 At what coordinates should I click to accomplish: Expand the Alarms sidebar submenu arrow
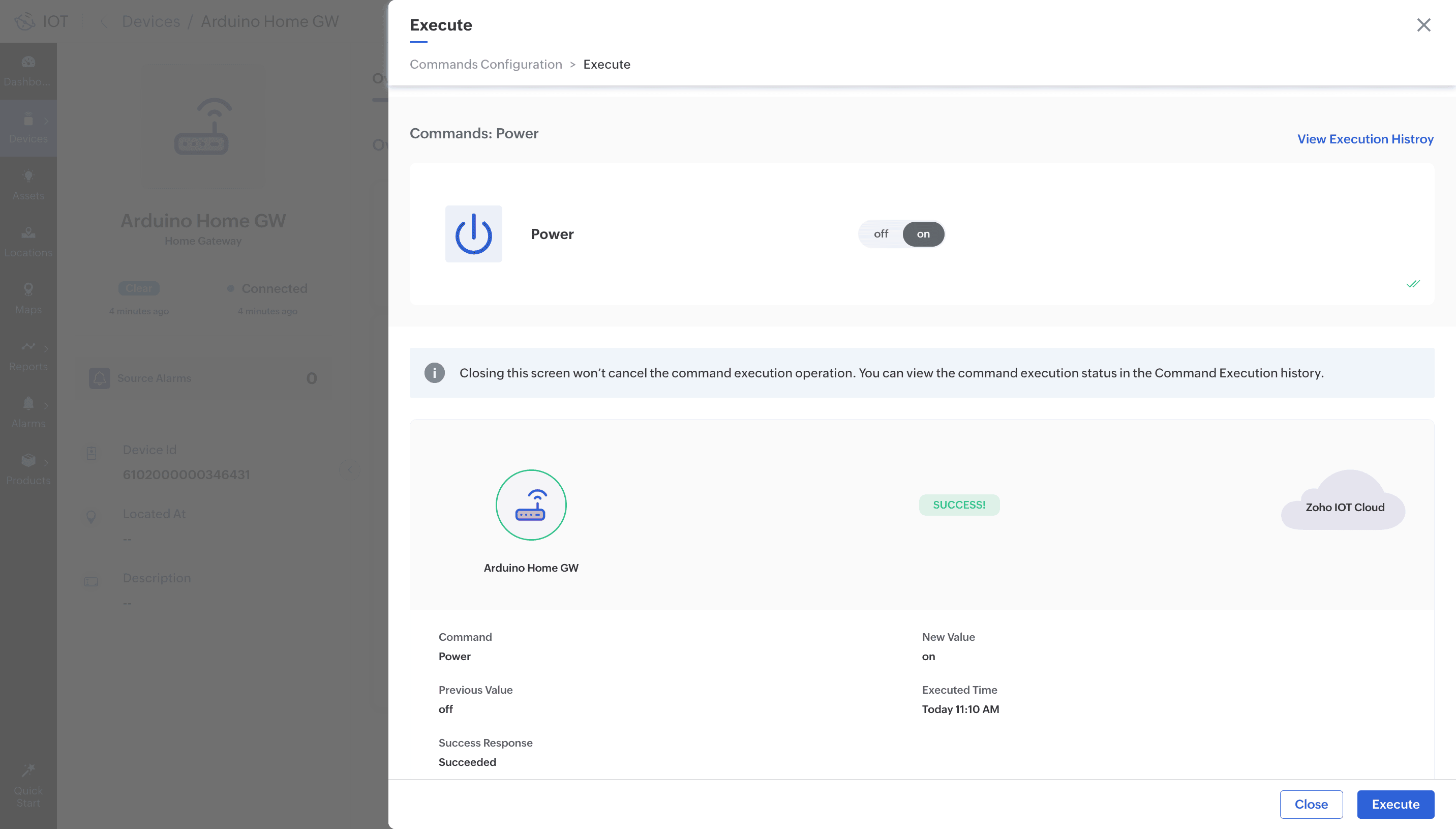tap(46, 405)
